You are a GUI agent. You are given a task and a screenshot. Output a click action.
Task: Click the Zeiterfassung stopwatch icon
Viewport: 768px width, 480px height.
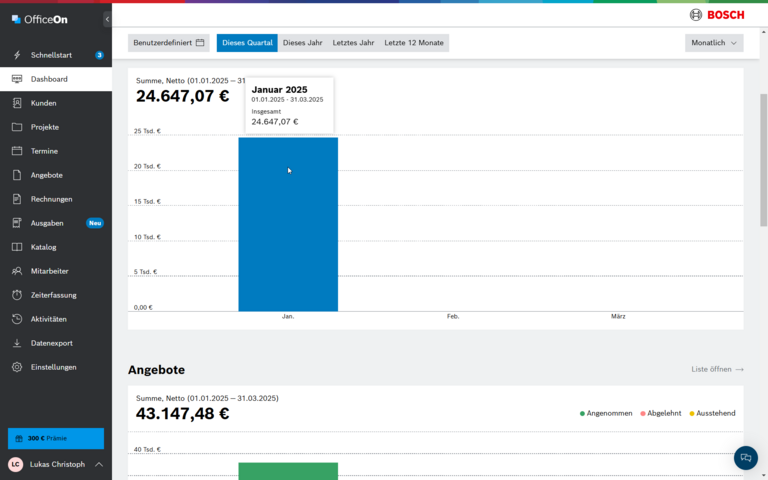pos(17,295)
